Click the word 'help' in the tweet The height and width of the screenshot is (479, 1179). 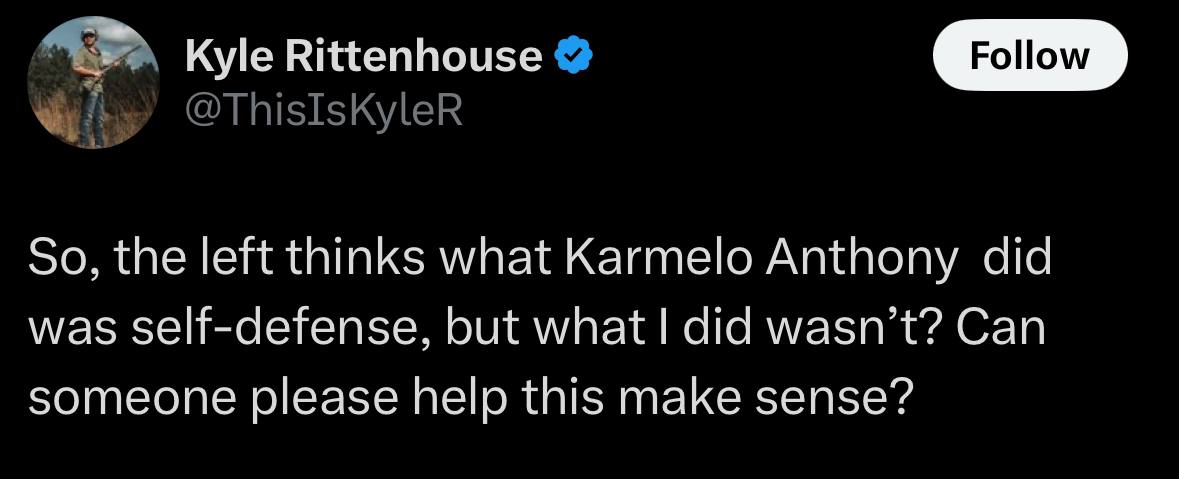point(459,400)
